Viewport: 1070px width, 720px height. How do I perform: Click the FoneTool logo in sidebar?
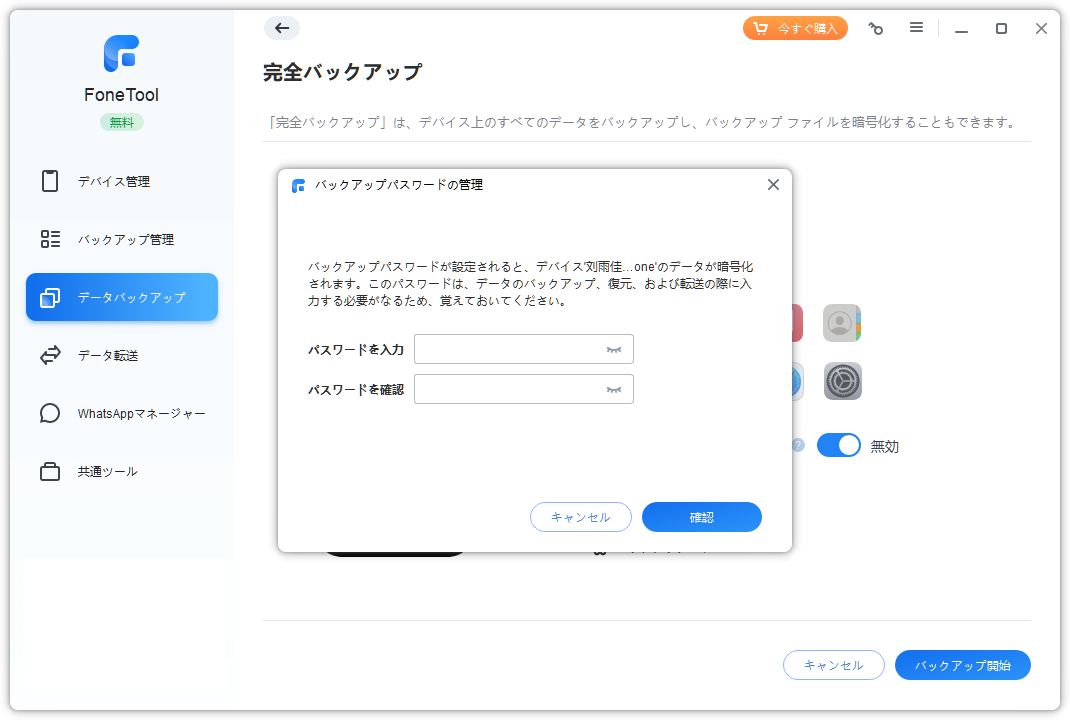coord(121,54)
